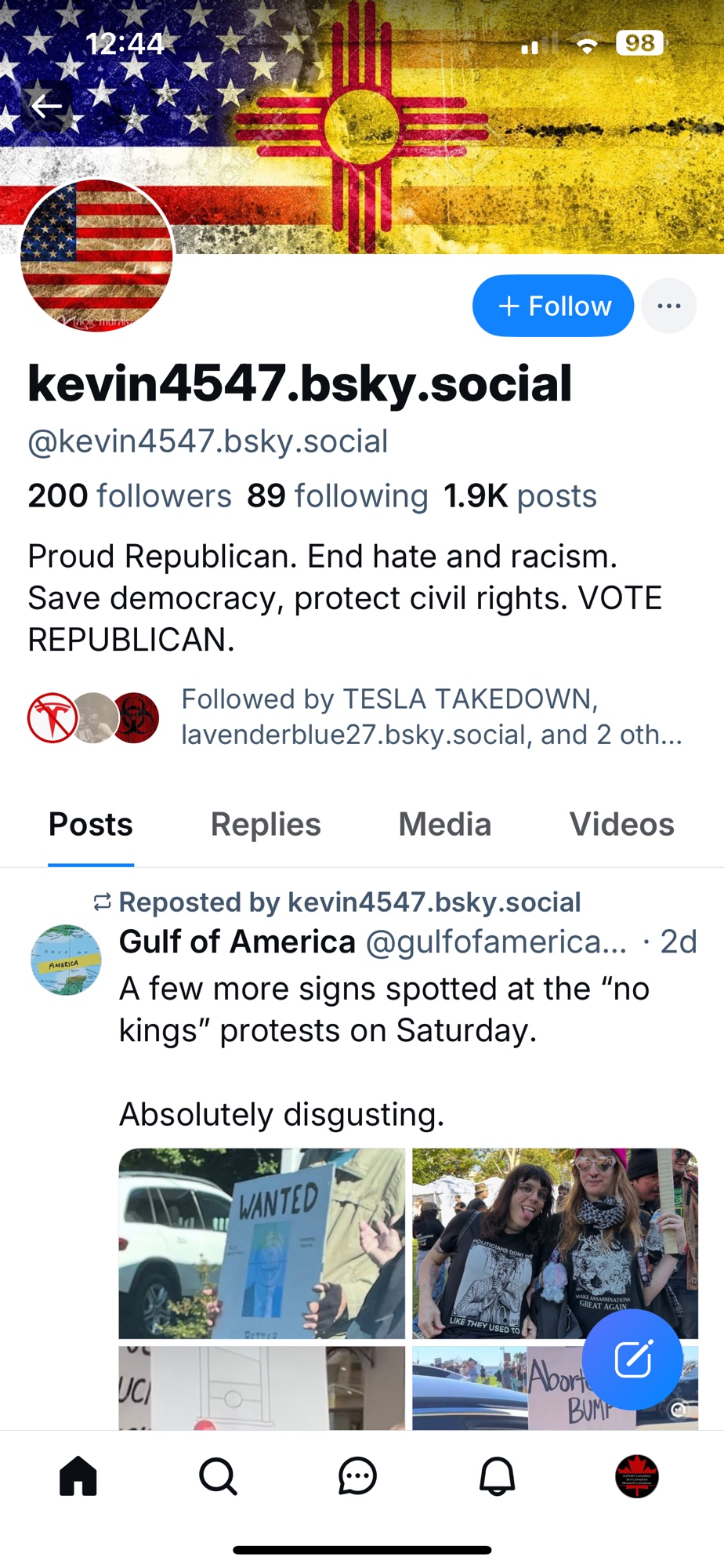Screen dimensions: 724x1568
Task: Tap the compose new post button
Action: 632,1359
